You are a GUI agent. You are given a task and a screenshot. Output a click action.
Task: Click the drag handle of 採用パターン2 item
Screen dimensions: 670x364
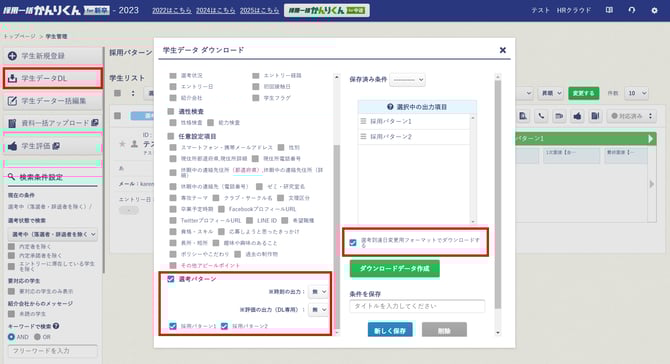coord(363,136)
